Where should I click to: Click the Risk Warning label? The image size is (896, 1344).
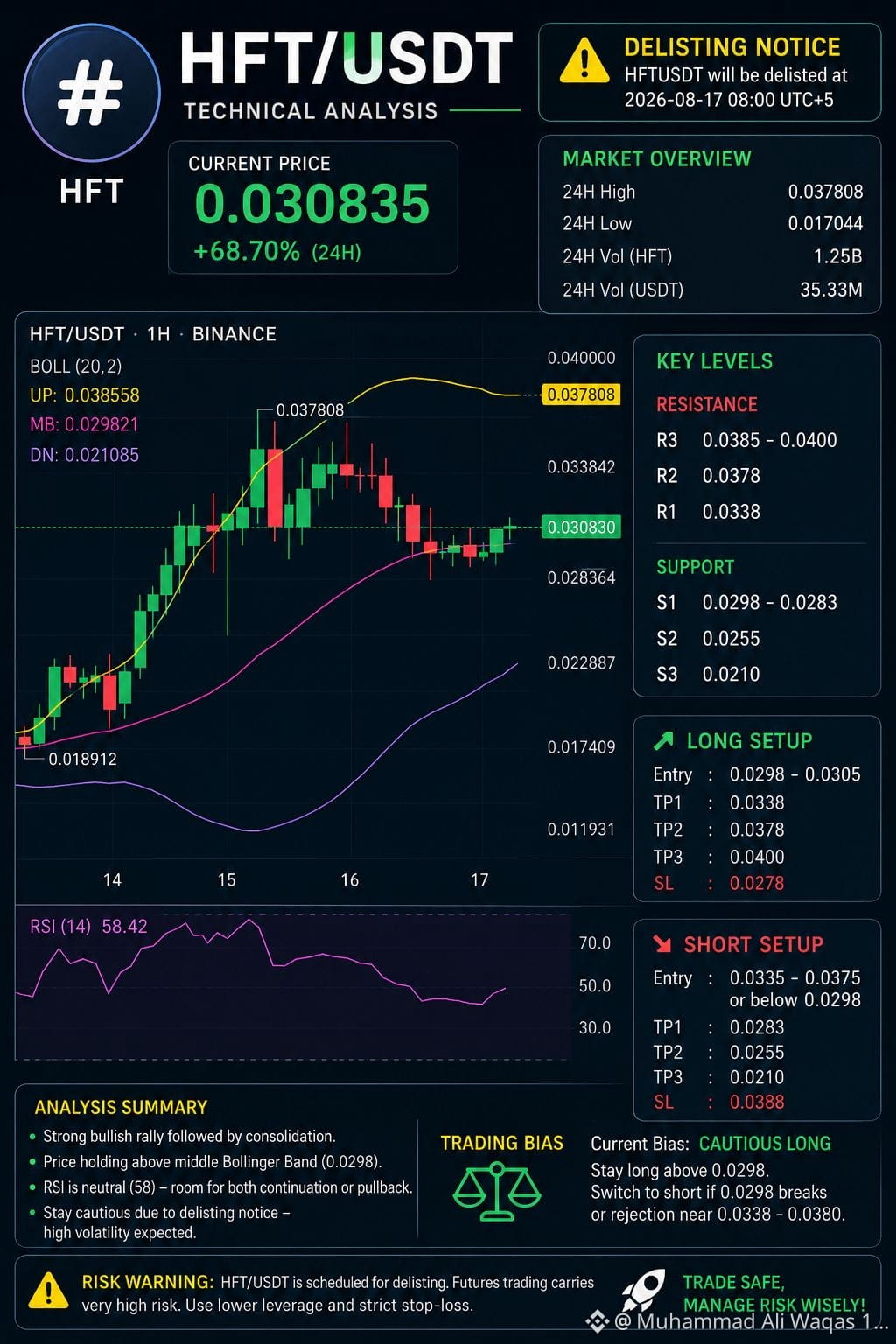click(147, 1282)
